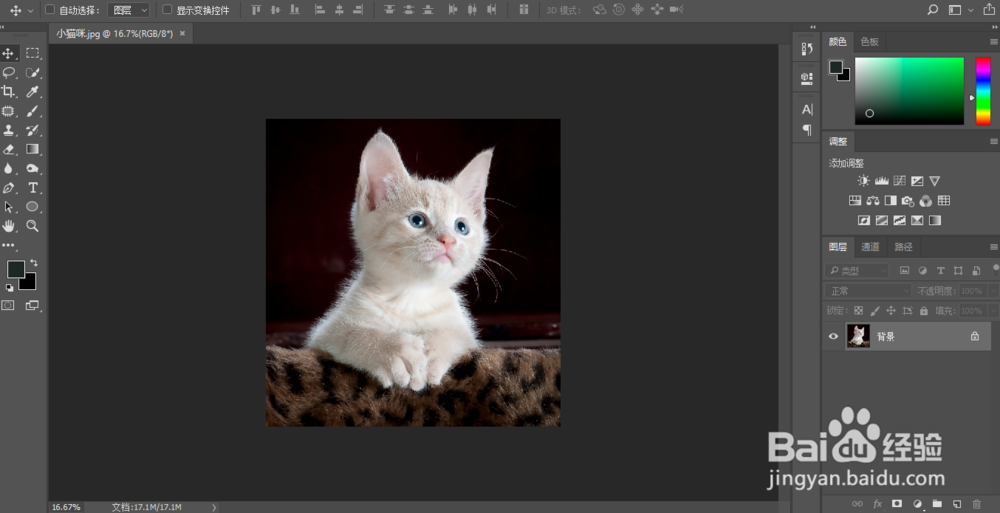Screen dimensions: 1000x513
Task: Select the Path Selection tool
Action: [x=8, y=207]
